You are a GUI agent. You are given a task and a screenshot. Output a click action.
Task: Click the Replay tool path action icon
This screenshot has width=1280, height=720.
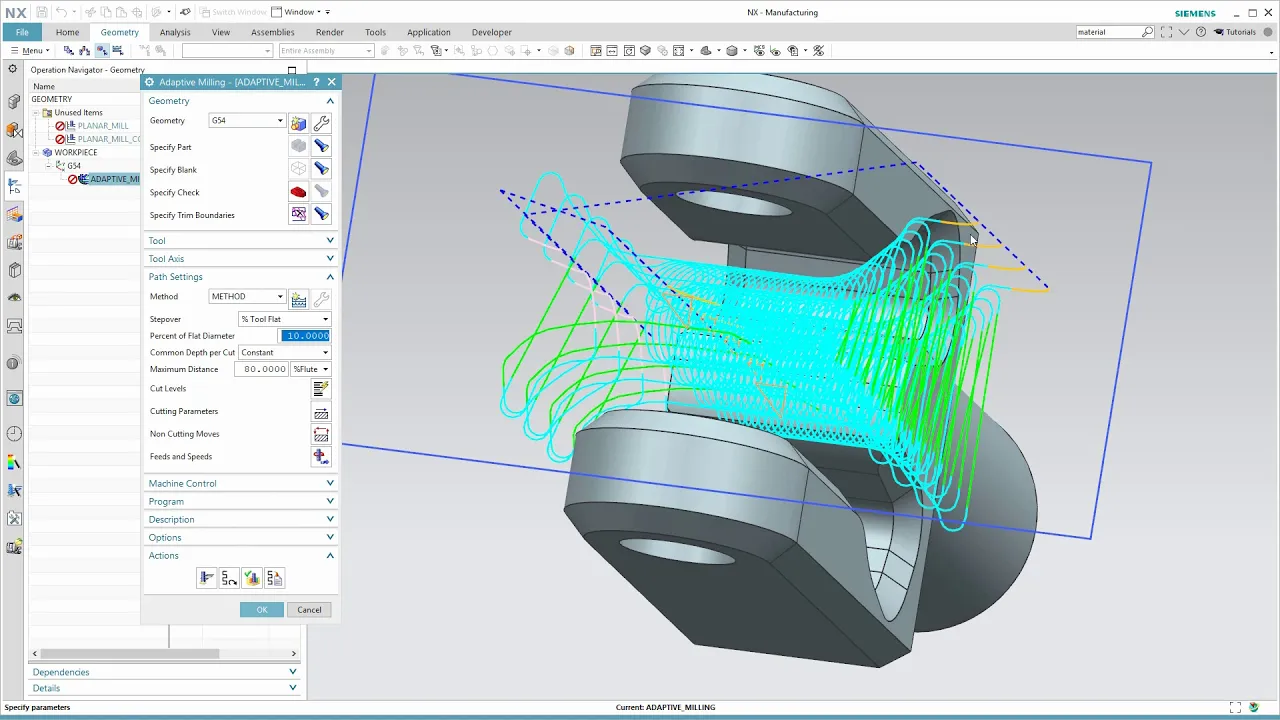pos(229,578)
